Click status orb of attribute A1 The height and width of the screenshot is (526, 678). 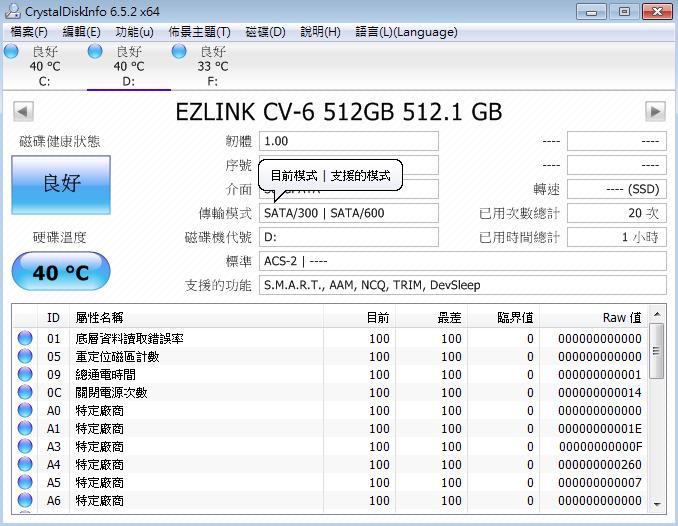25,428
